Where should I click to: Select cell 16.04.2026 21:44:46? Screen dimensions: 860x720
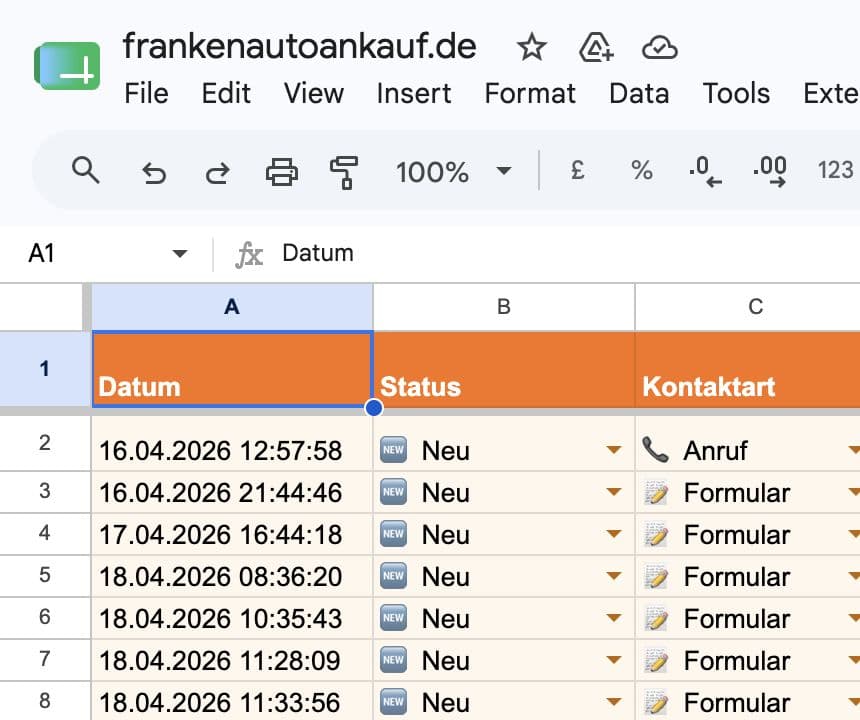[233, 492]
